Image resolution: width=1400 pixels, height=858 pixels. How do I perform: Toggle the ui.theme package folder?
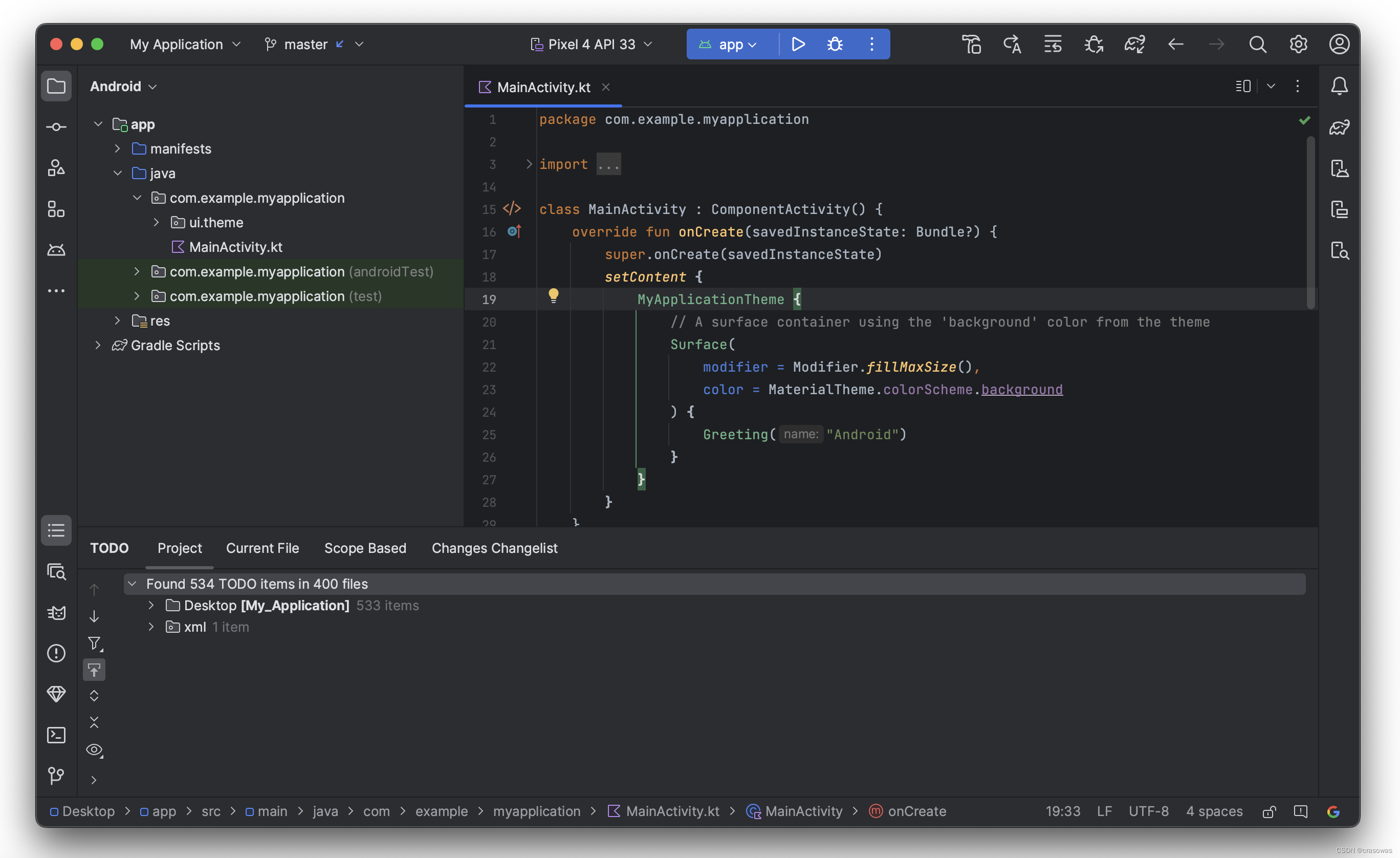tap(156, 222)
